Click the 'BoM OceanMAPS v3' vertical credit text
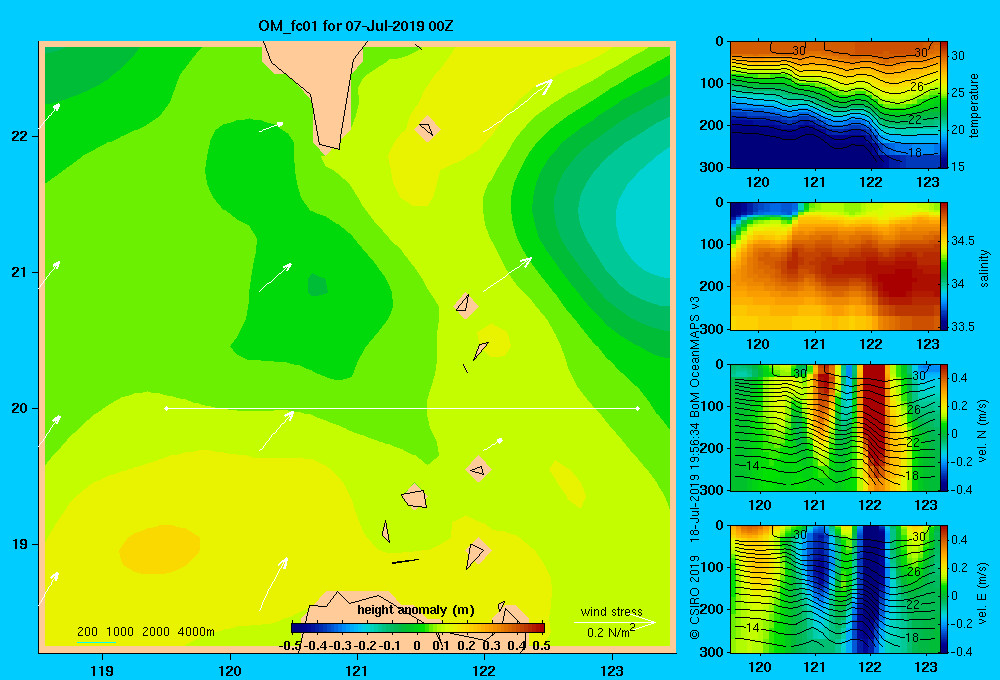 point(695,357)
